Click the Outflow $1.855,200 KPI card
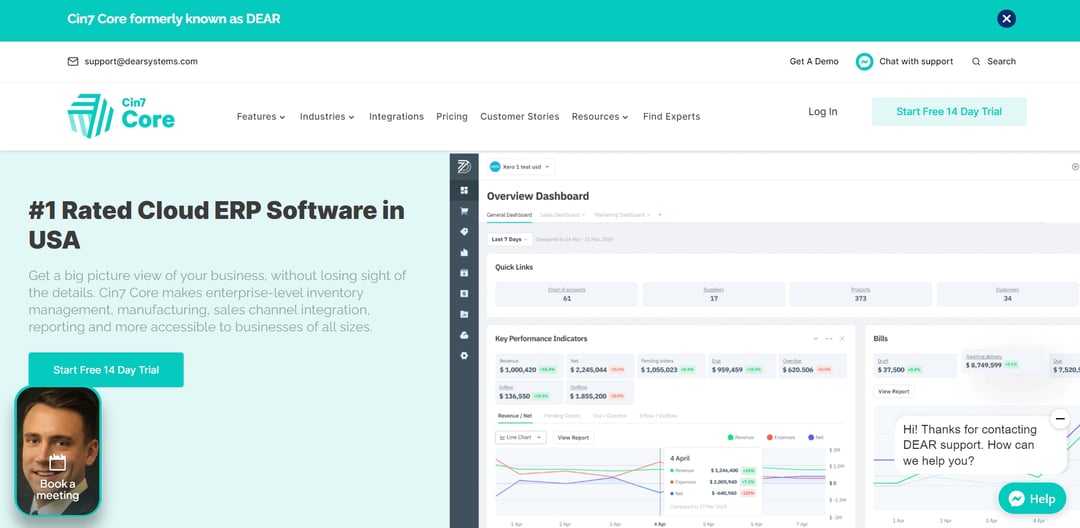 click(x=600, y=392)
